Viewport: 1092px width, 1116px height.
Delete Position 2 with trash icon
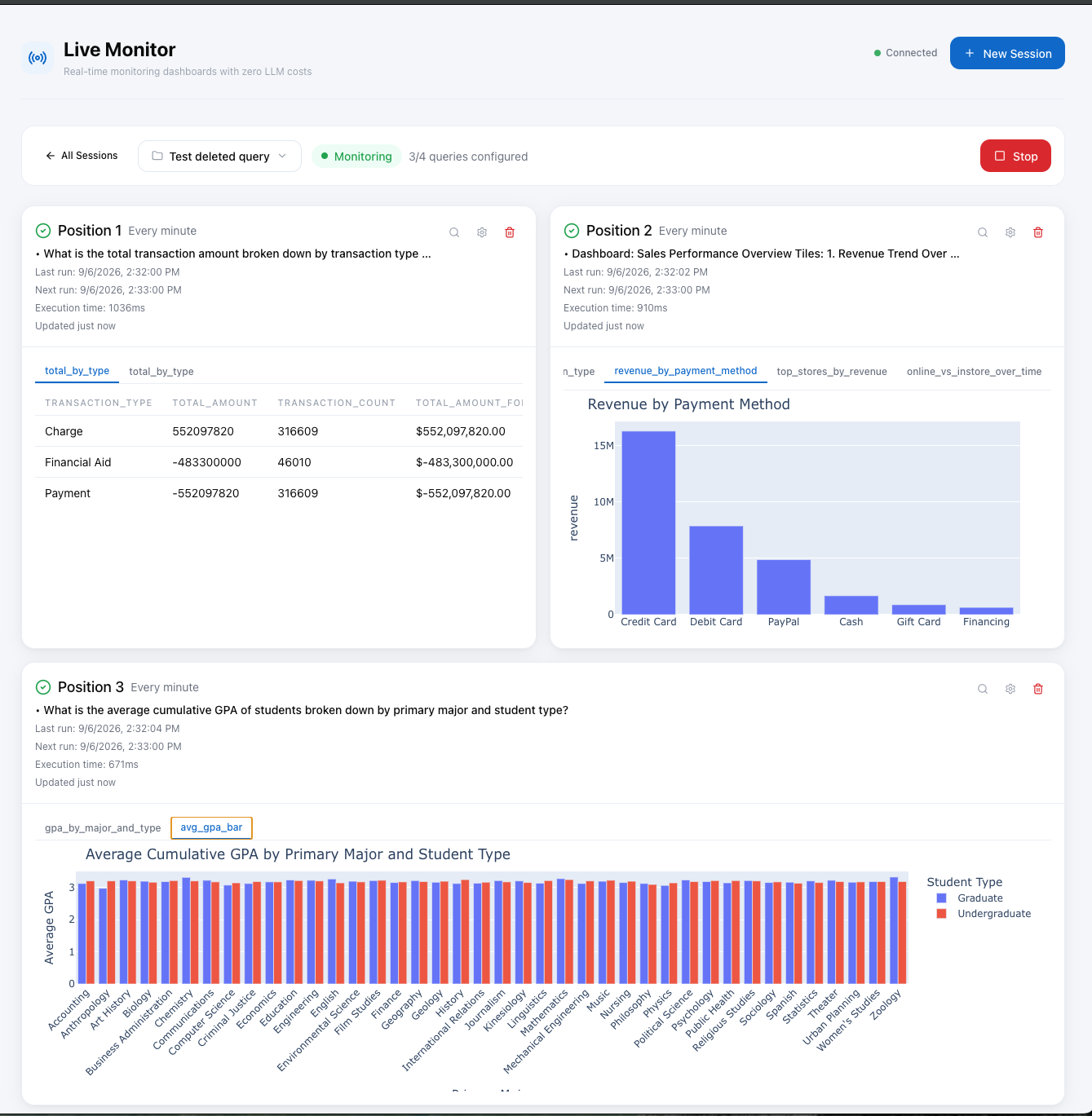pos(1038,232)
